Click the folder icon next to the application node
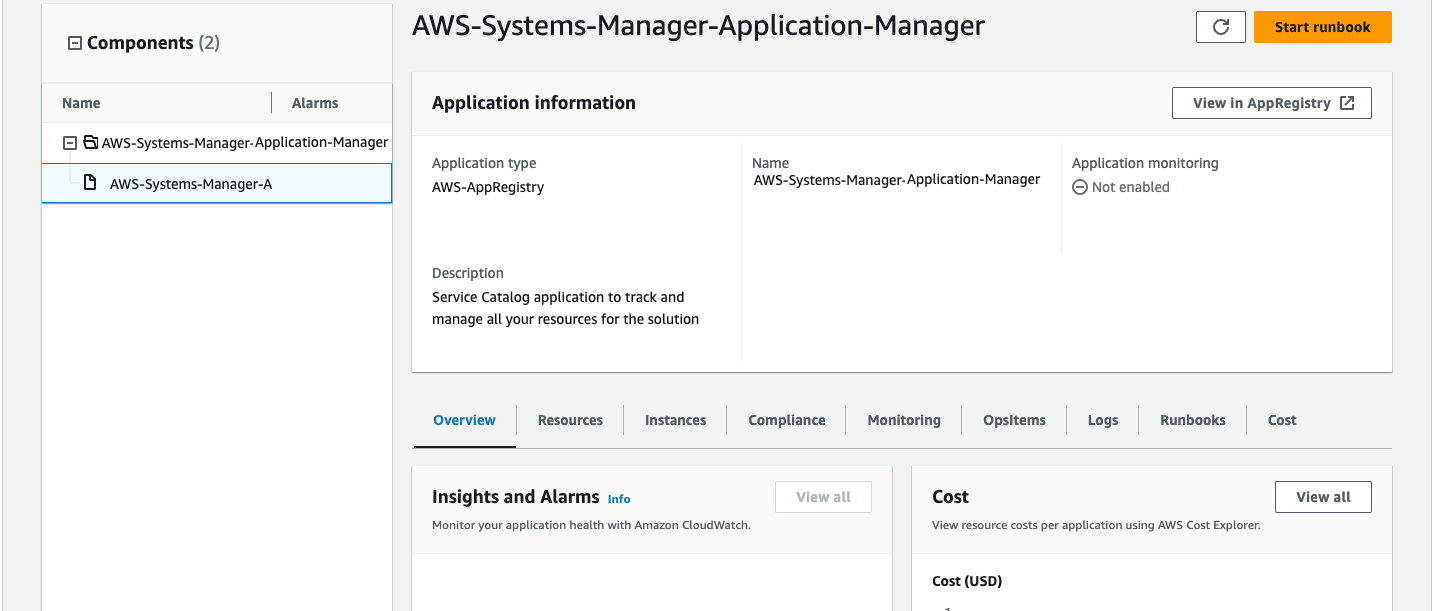Screen dimensions: 1433x611 tap(88, 142)
